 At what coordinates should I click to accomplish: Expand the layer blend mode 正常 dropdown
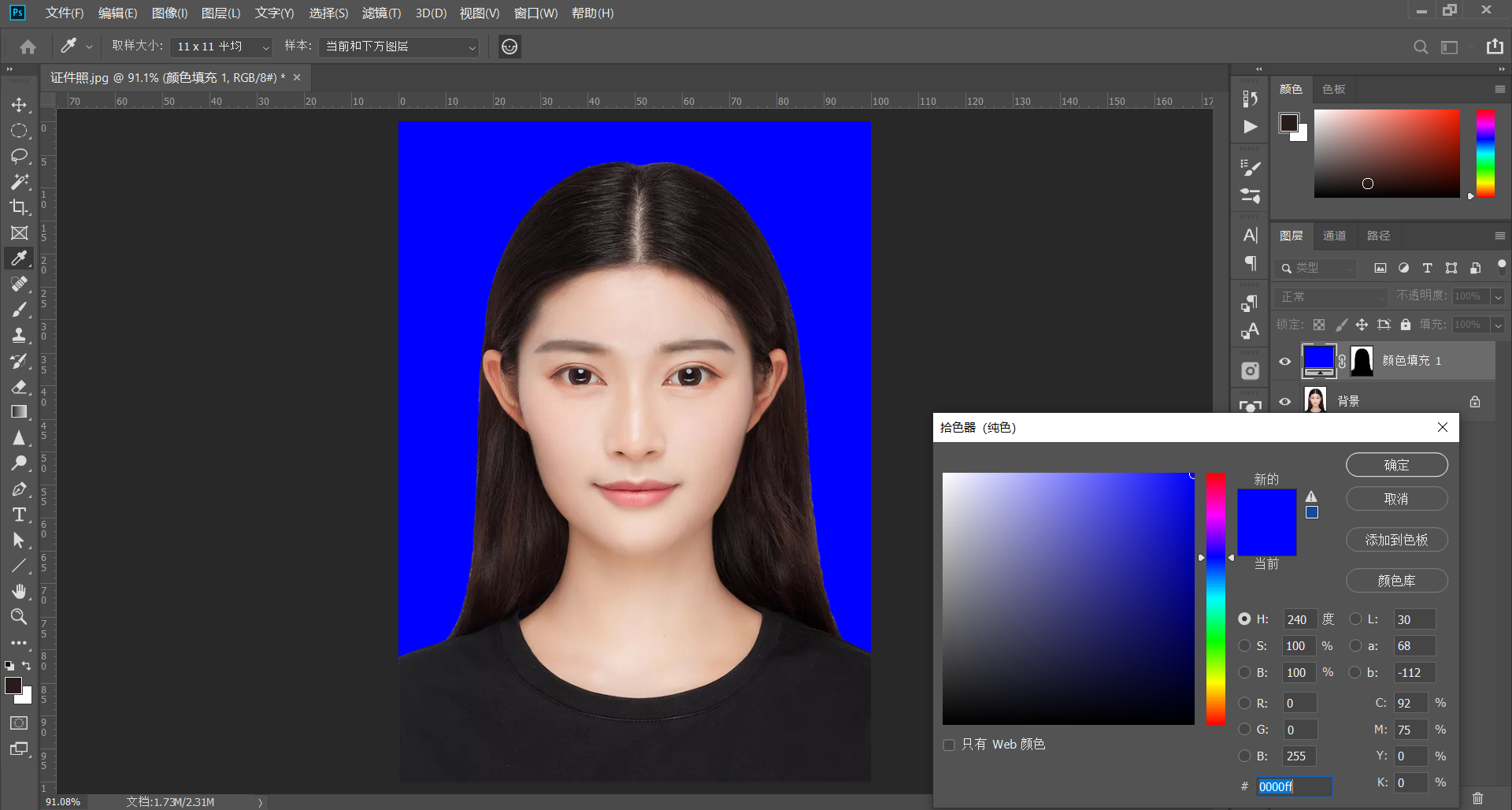pos(1330,297)
